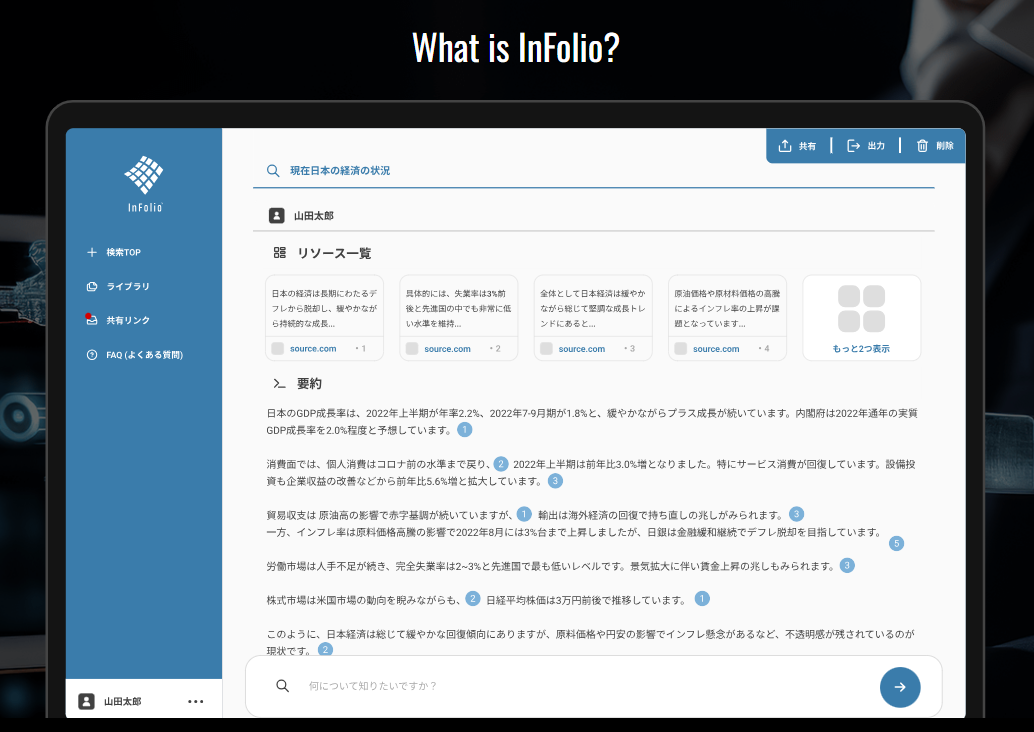The width and height of the screenshot is (1034, 732).
Task: Click citation 1 after 赤字基調が続いていますが
Action: click(x=524, y=514)
